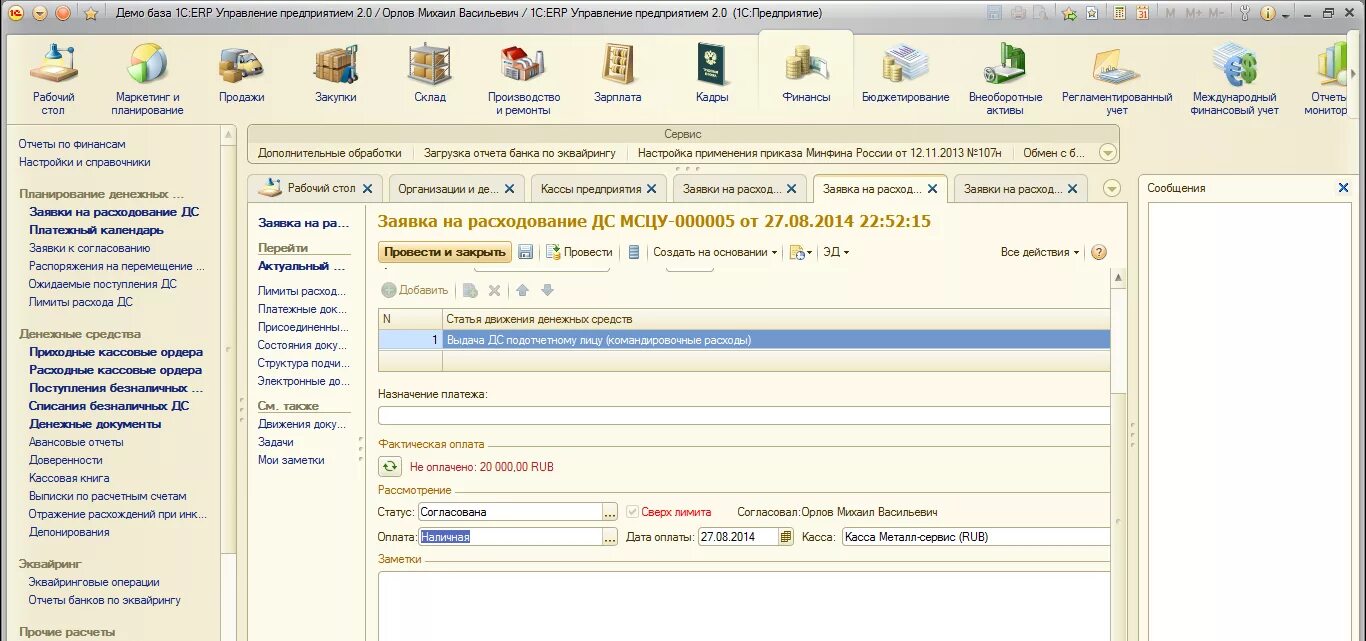Open the calendar in title bar
Image resolution: width=1366 pixels, height=641 pixels.
coord(1141,13)
